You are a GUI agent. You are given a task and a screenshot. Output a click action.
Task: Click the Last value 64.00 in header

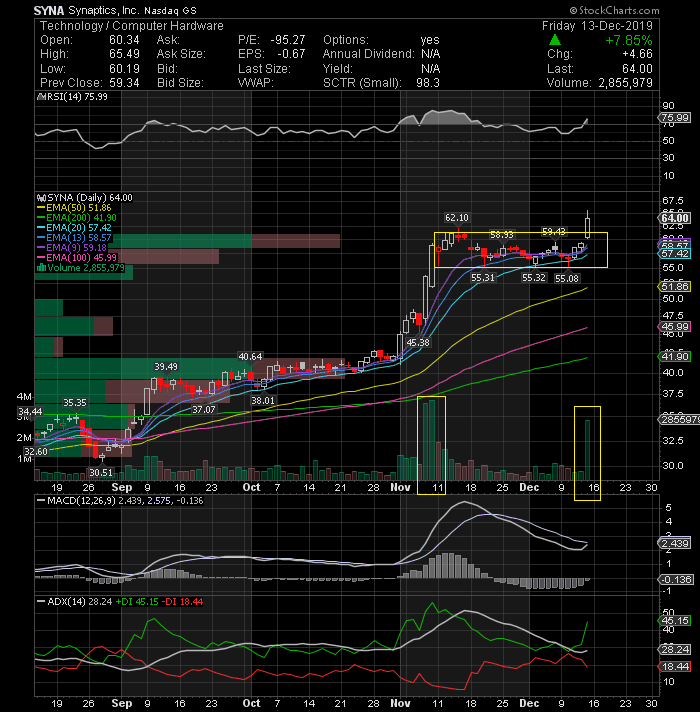pos(638,69)
